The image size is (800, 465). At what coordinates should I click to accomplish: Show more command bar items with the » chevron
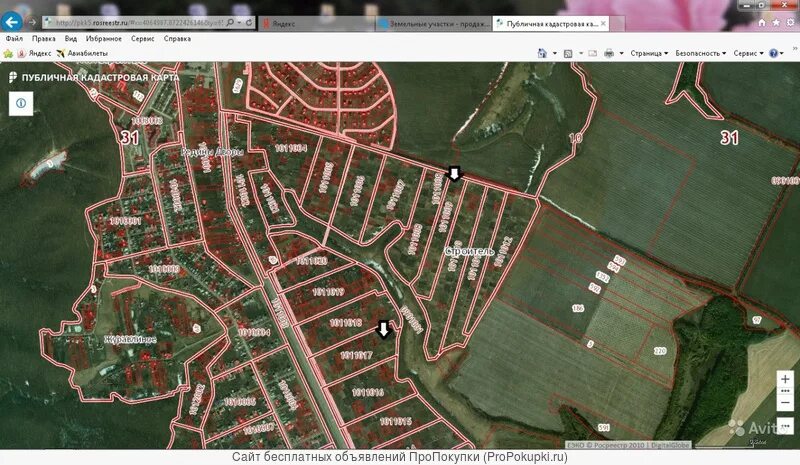(x=795, y=48)
